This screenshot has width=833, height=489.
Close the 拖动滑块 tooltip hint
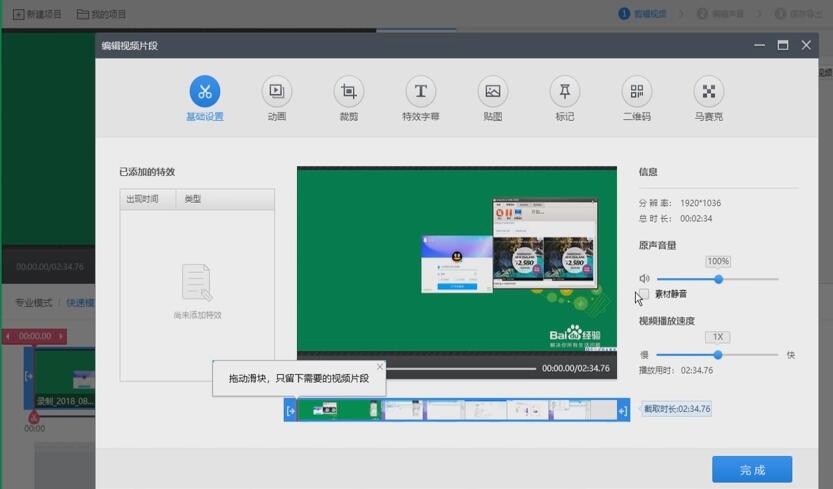(380, 367)
